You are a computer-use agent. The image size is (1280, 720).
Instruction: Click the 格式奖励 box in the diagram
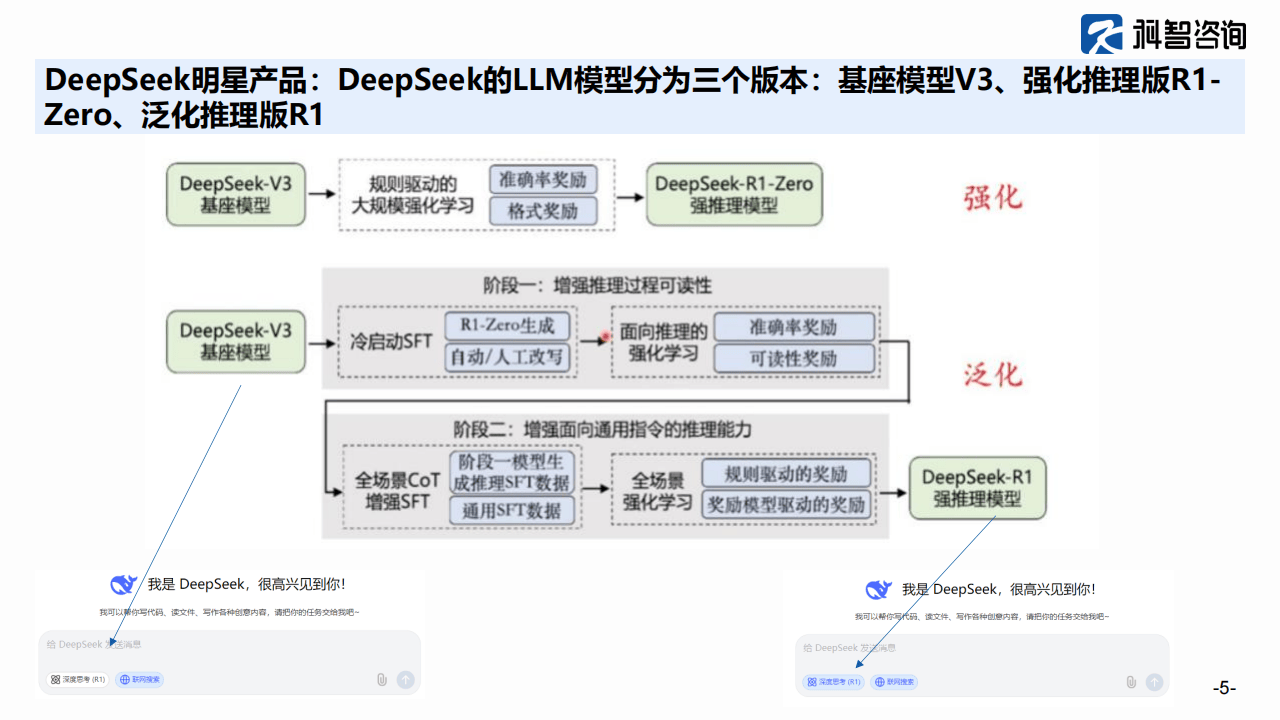click(544, 211)
